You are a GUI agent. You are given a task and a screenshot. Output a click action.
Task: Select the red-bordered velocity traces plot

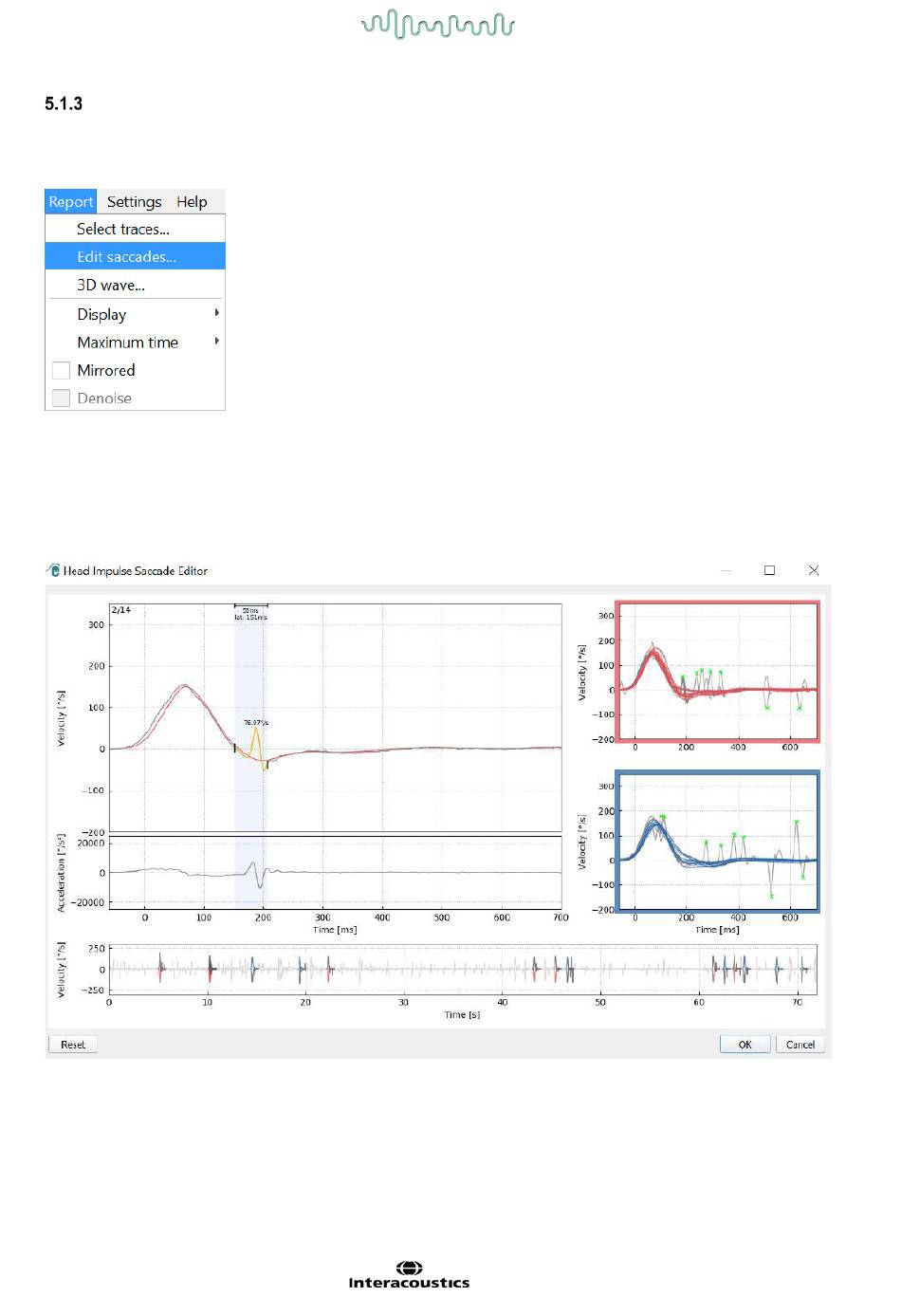(717, 671)
